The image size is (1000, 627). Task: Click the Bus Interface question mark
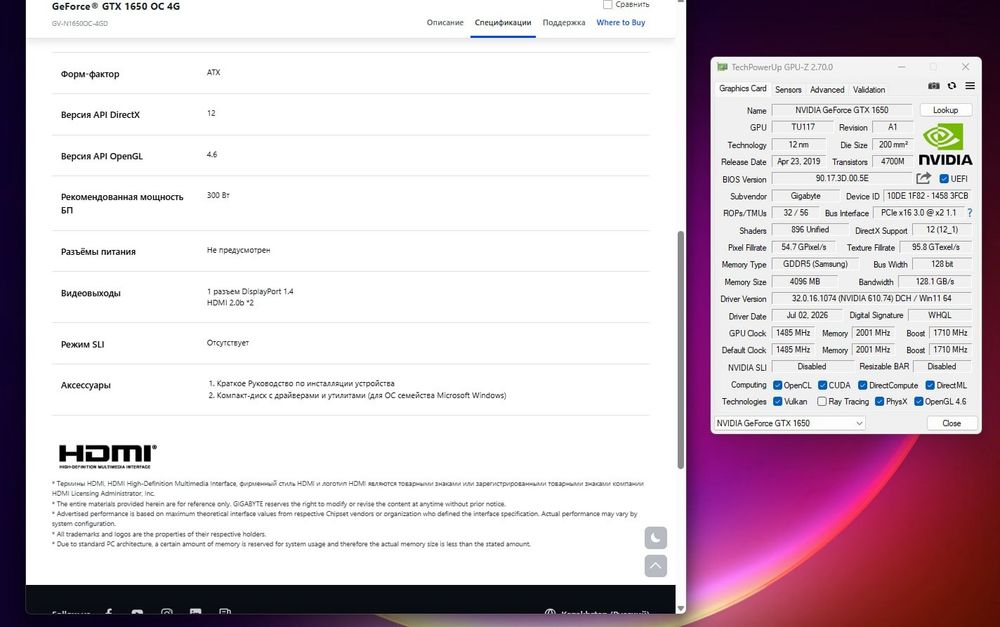tap(969, 212)
